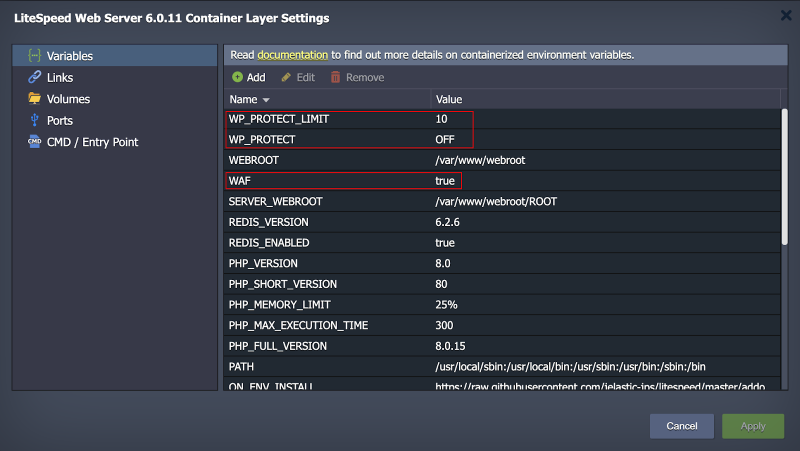800x451 pixels.
Task: Select the PHP_MAX_EXECUTION_TIME variable name
Action: point(298,325)
